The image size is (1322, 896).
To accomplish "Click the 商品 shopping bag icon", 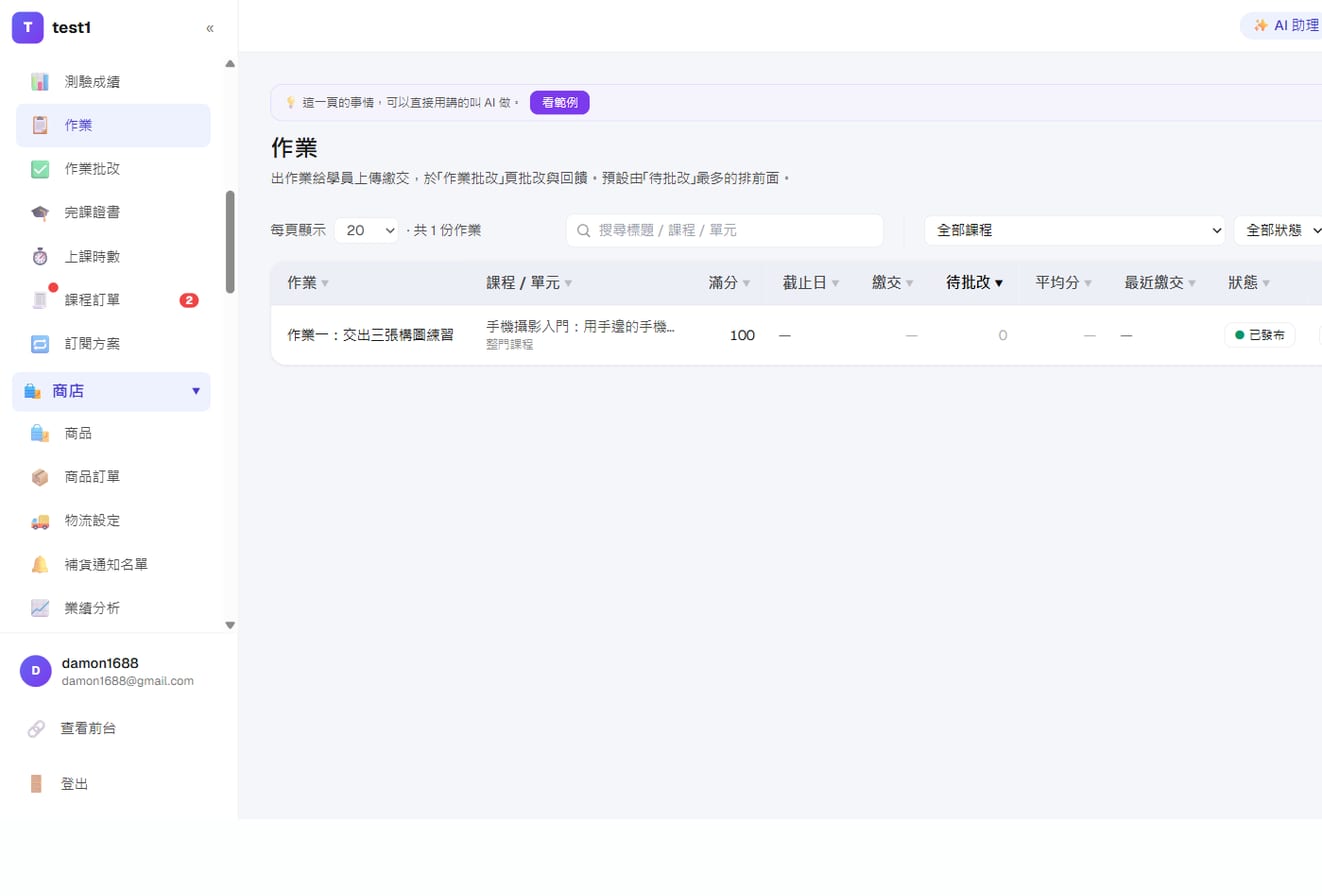I will [x=40, y=433].
